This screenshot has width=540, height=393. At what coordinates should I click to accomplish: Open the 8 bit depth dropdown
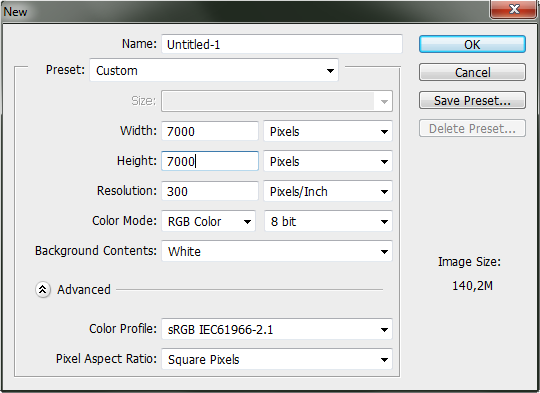click(x=328, y=221)
